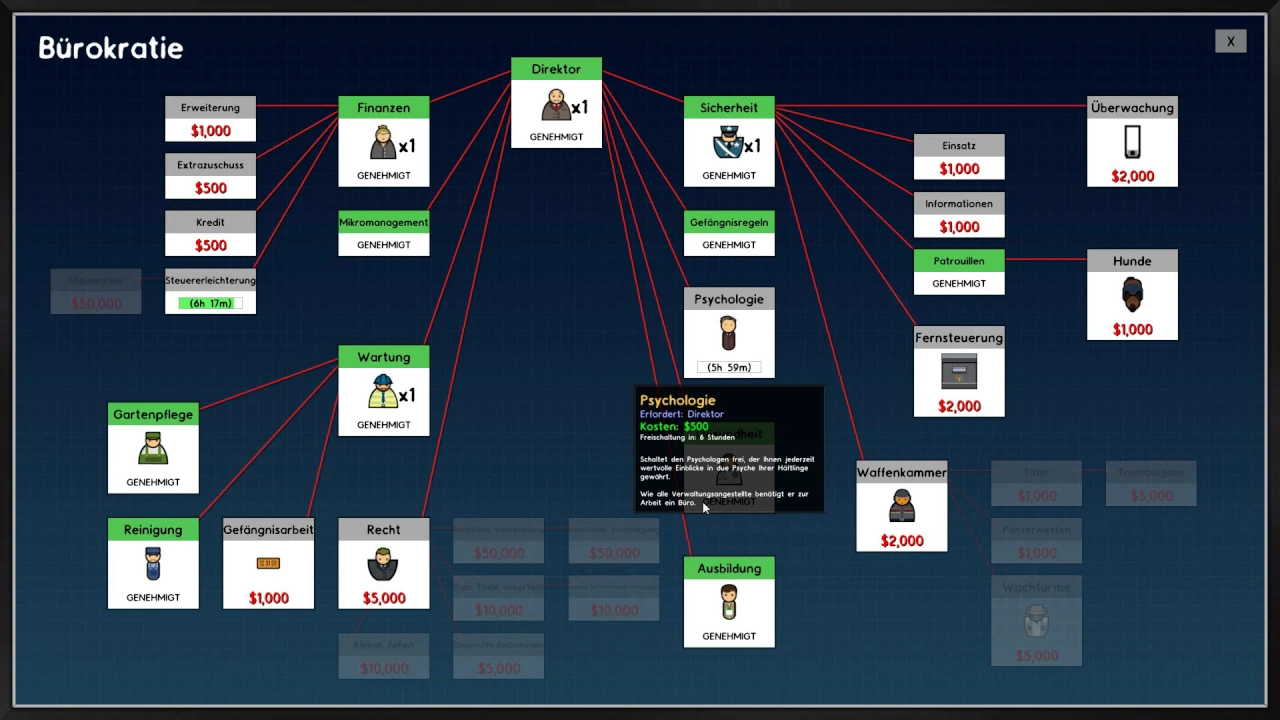1280x720 pixels.
Task: Click the locked Wachtürme $5,000 node
Action: tap(1036, 621)
